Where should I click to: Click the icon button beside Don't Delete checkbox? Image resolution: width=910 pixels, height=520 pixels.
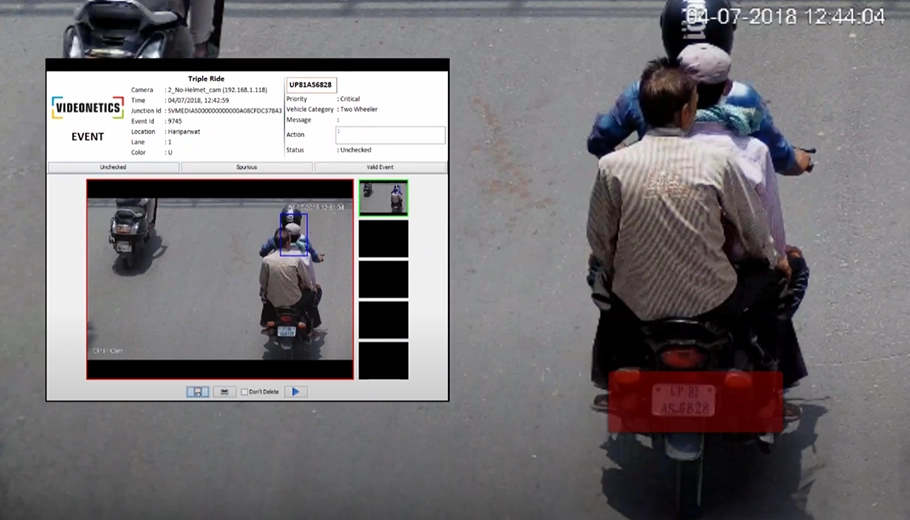[224, 392]
